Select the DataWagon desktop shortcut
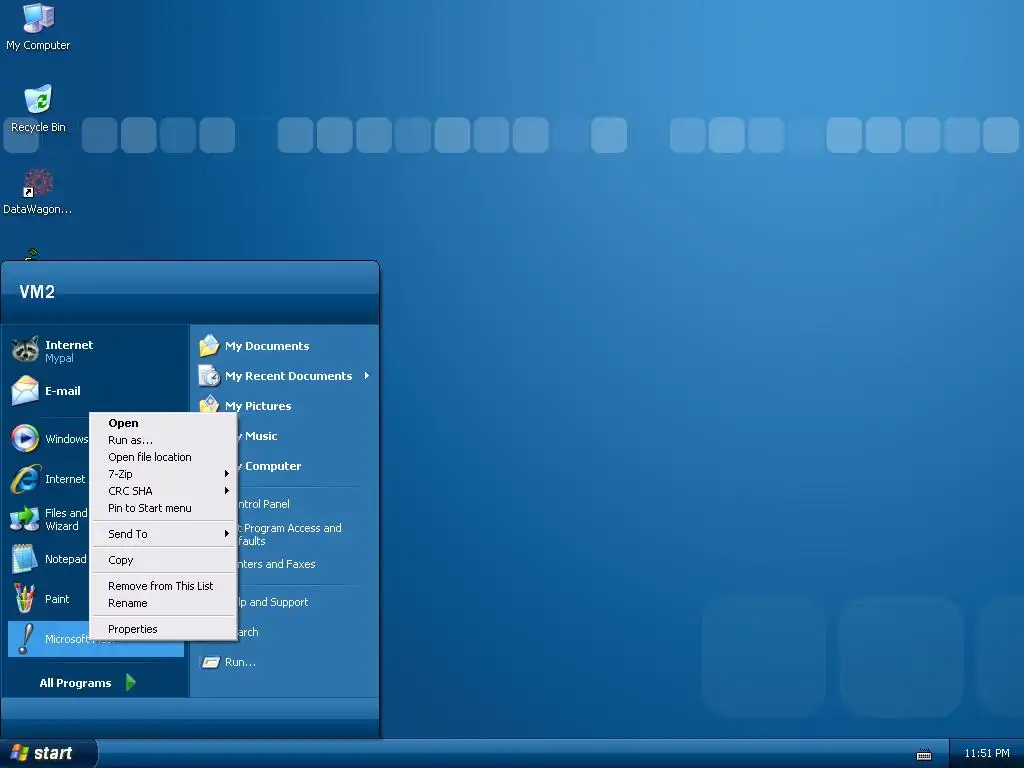Viewport: 1024px width, 768px height. [x=38, y=191]
